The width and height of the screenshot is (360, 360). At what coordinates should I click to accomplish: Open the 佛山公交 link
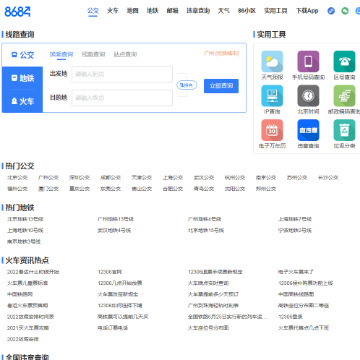(x=142, y=189)
